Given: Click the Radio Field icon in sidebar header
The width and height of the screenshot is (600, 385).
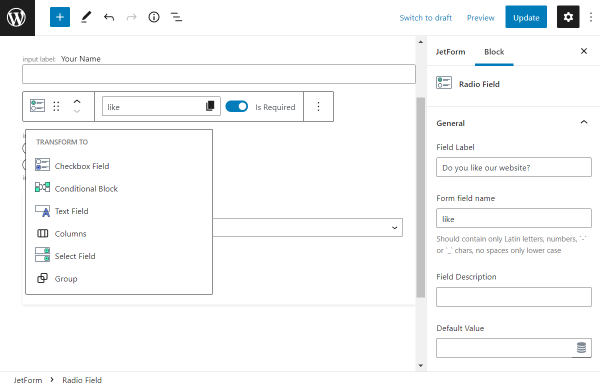Looking at the screenshot, I should tap(444, 83).
